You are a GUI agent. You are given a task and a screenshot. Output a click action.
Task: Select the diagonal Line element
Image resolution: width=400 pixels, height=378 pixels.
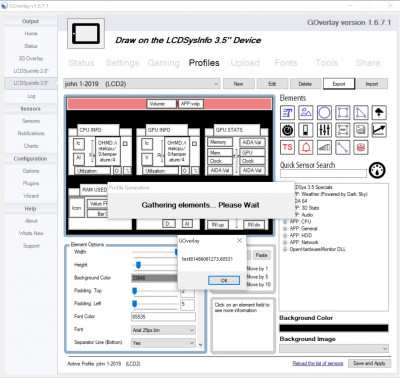[x=343, y=147]
